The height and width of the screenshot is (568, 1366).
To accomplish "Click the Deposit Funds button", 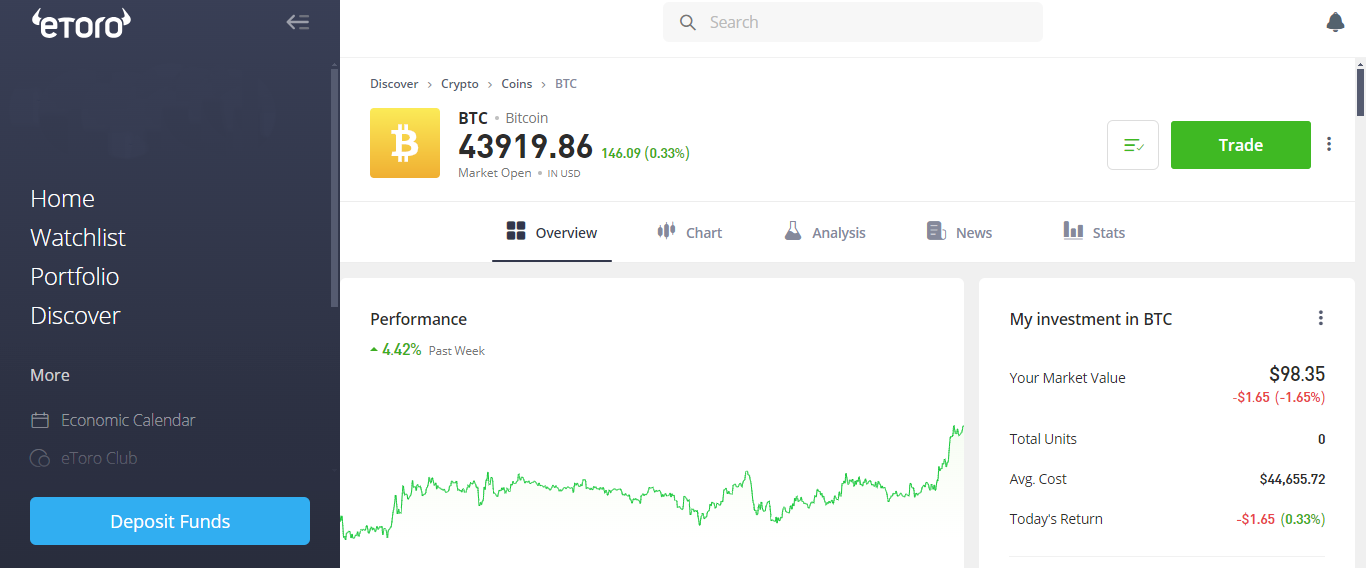I will (170, 521).
